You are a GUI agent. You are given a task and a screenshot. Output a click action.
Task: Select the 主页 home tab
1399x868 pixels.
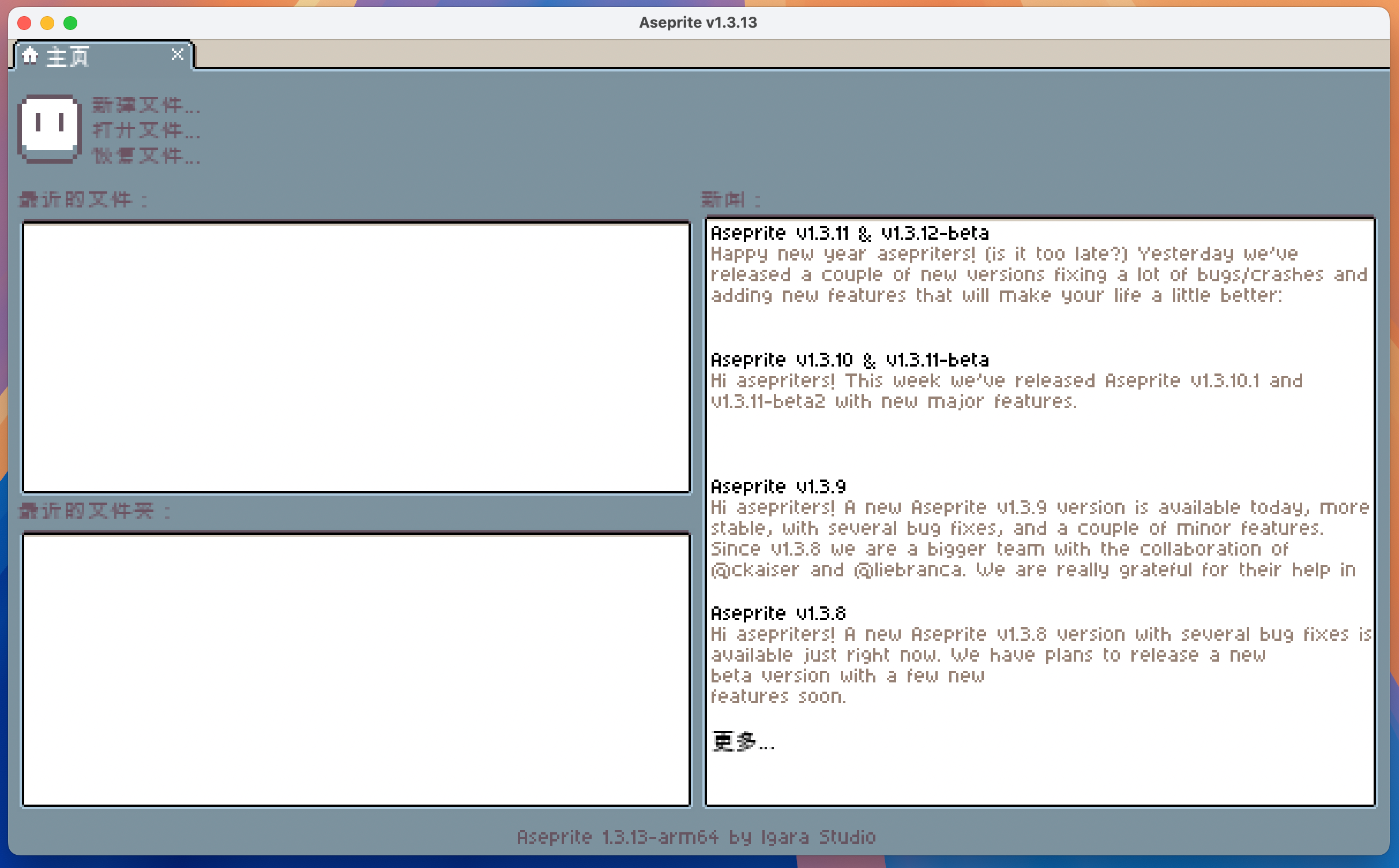click(x=103, y=56)
